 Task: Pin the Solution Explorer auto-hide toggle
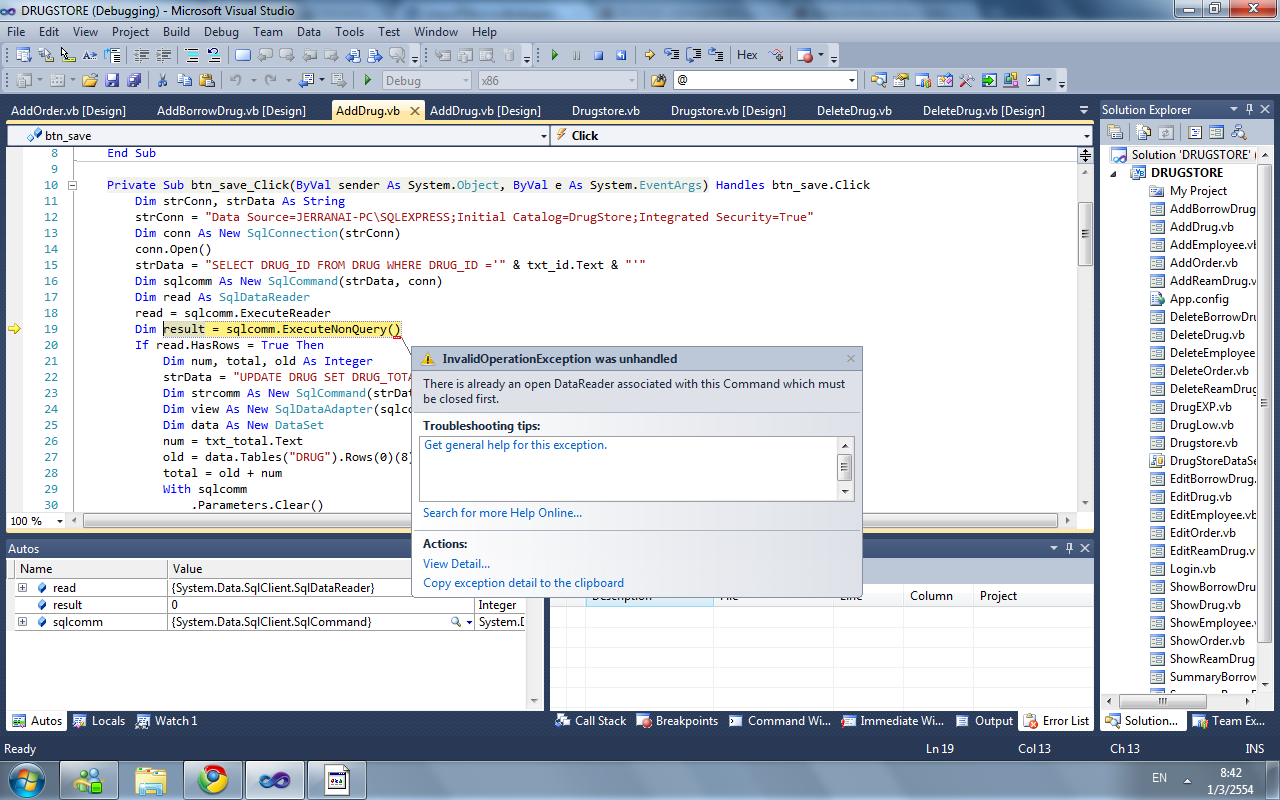coord(1250,109)
